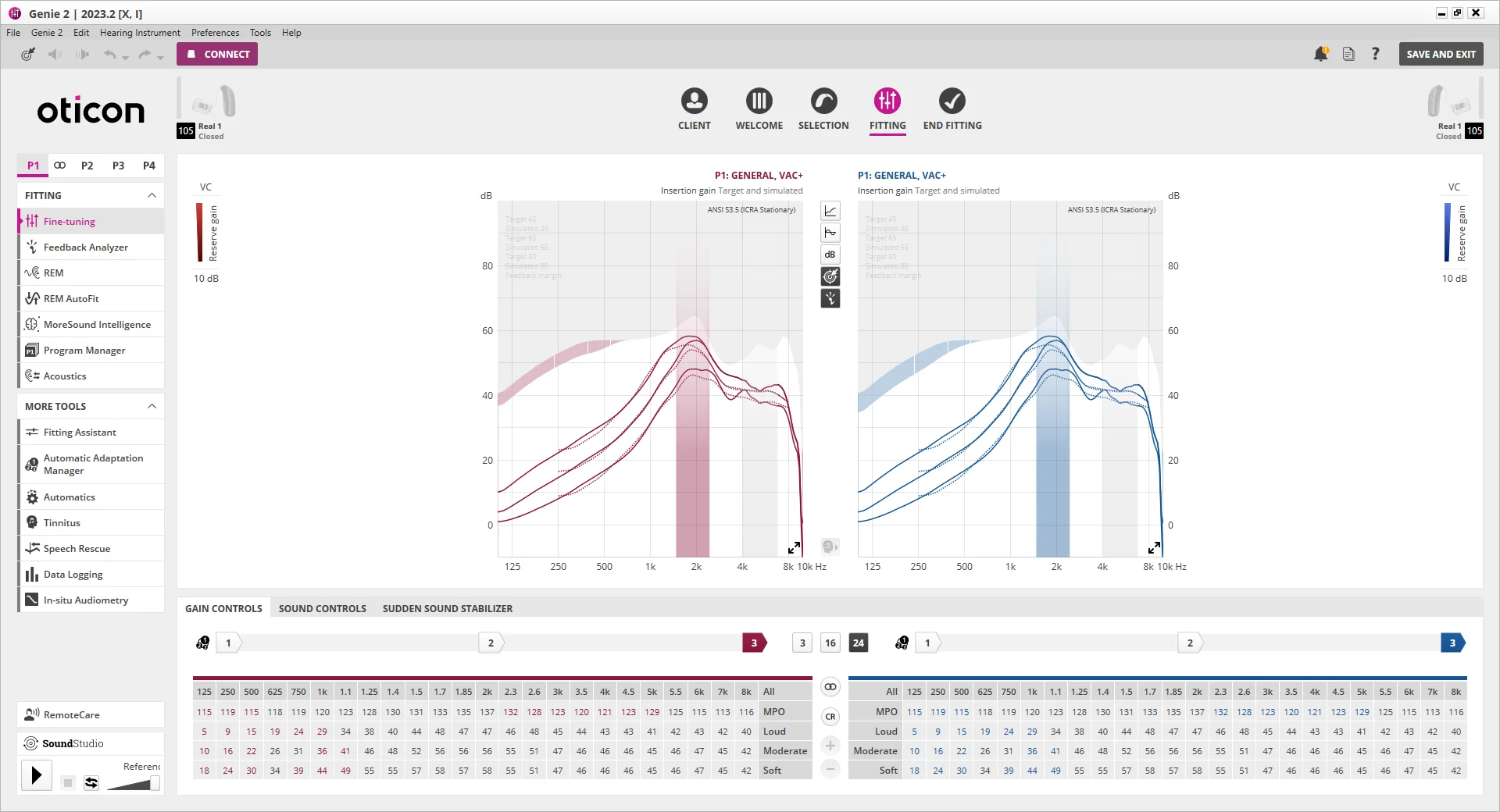Collapse the FITTING section
This screenshot has width=1500, height=812.
click(x=152, y=195)
